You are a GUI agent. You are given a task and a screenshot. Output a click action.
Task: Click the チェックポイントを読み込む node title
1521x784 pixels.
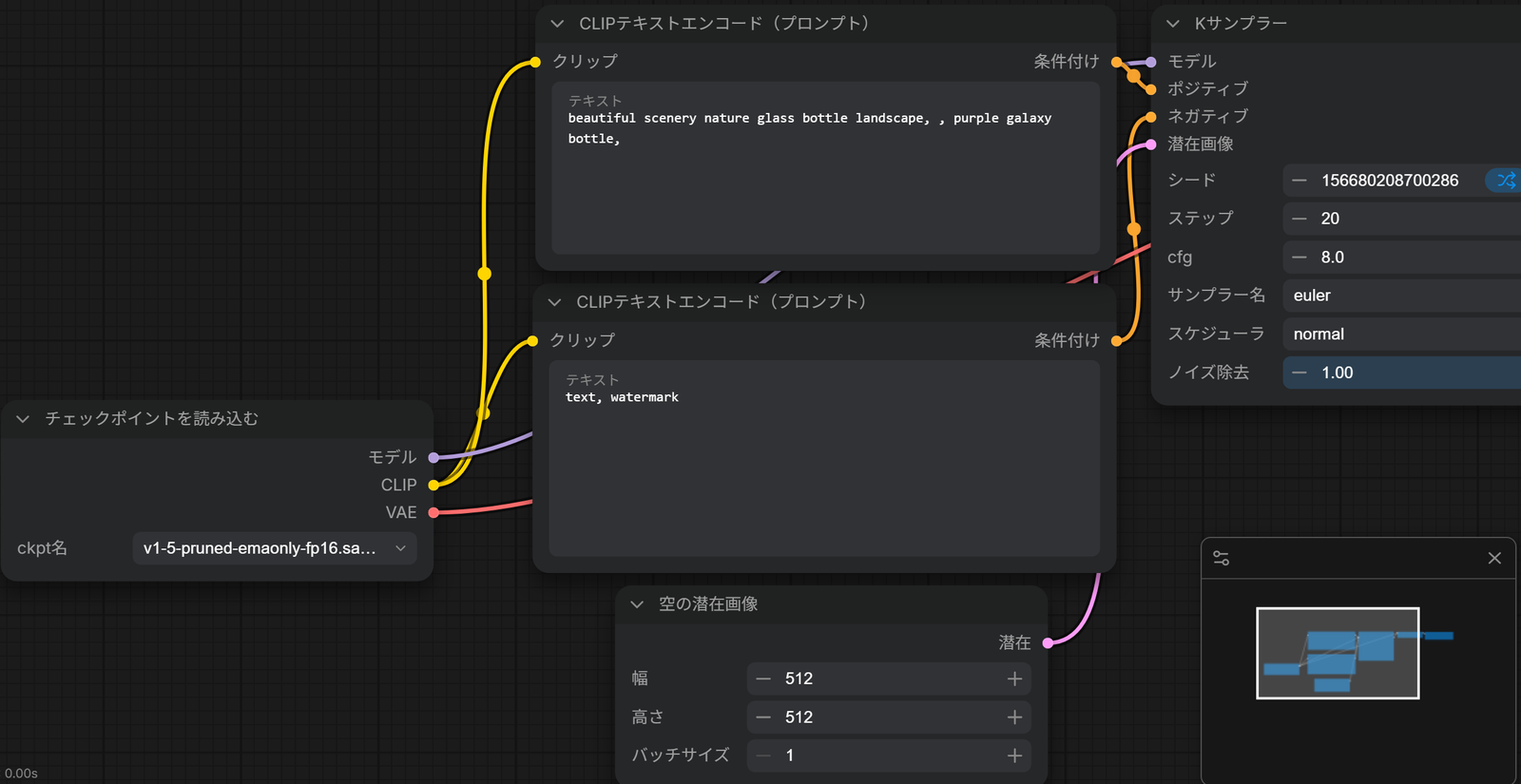[152, 419]
